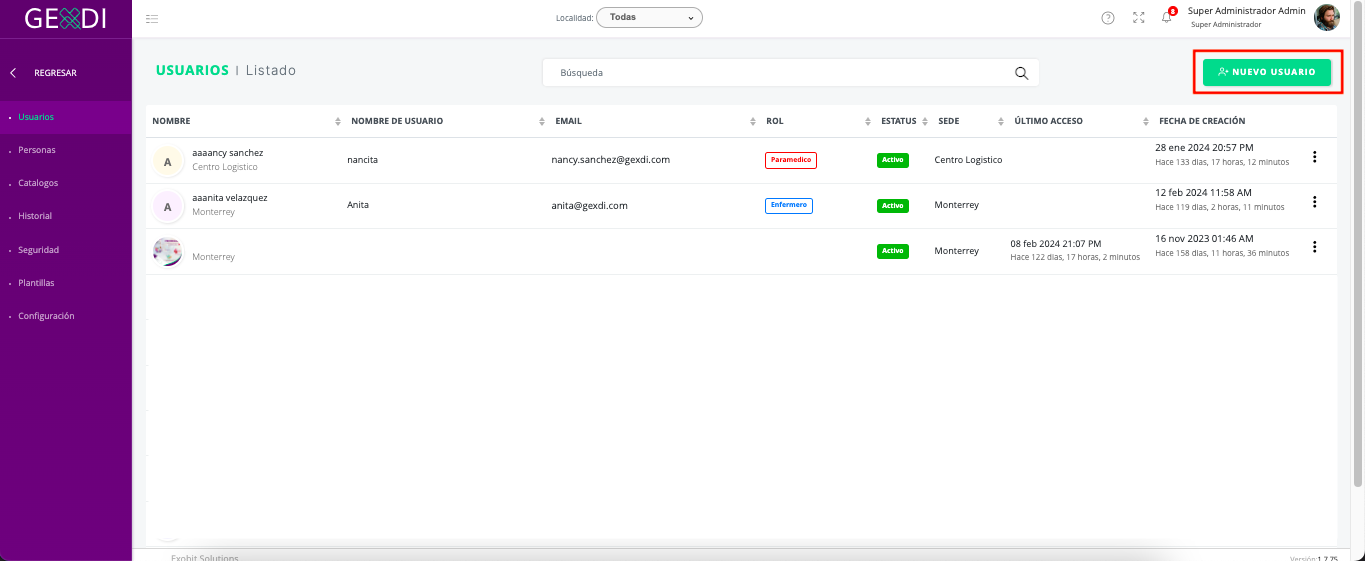Click Activo badge in 16 nov 2023 row
Image resolution: width=1365 pixels, height=561 pixels.
click(893, 251)
